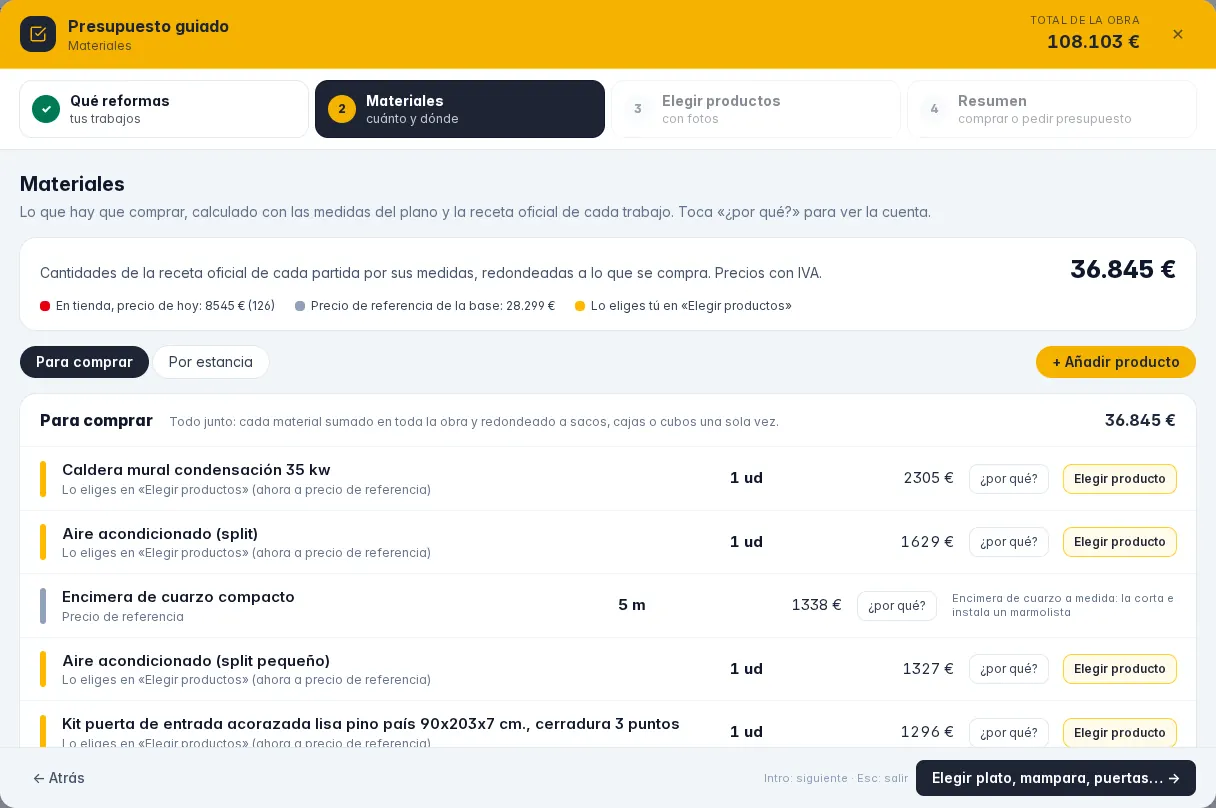The width and height of the screenshot is (1216, 808).
Task: Select the Caldera mural condensación 35 kw title
Action: [196, 470]
